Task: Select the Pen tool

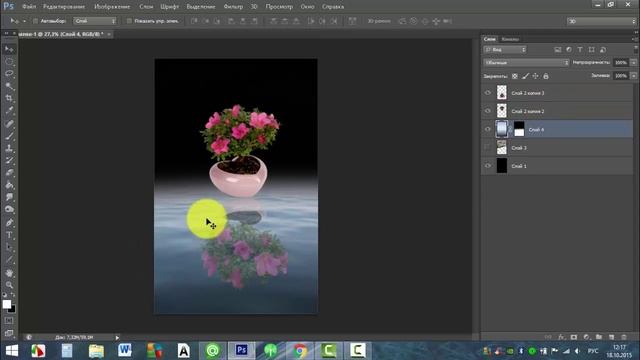Action: pos(9,222)
